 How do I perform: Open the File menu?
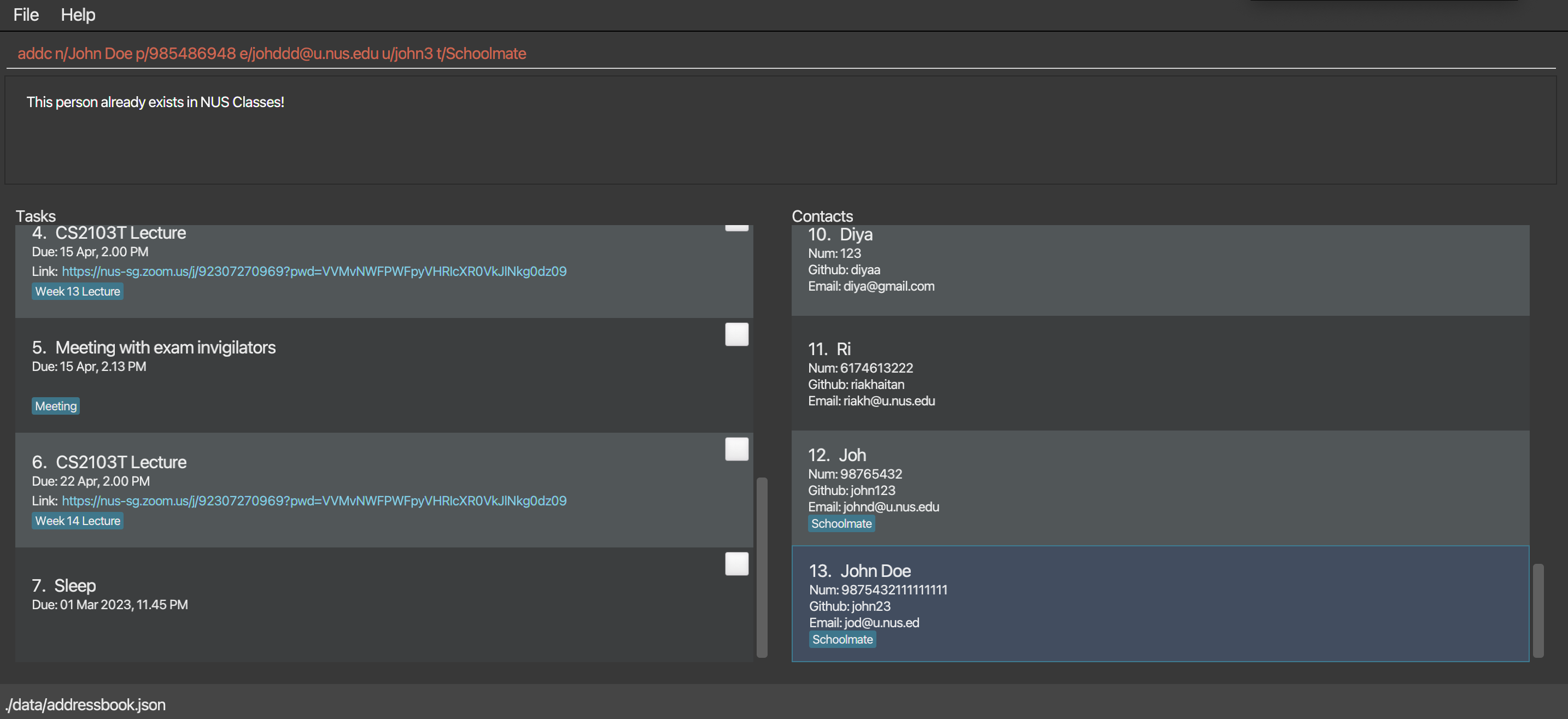26,15
